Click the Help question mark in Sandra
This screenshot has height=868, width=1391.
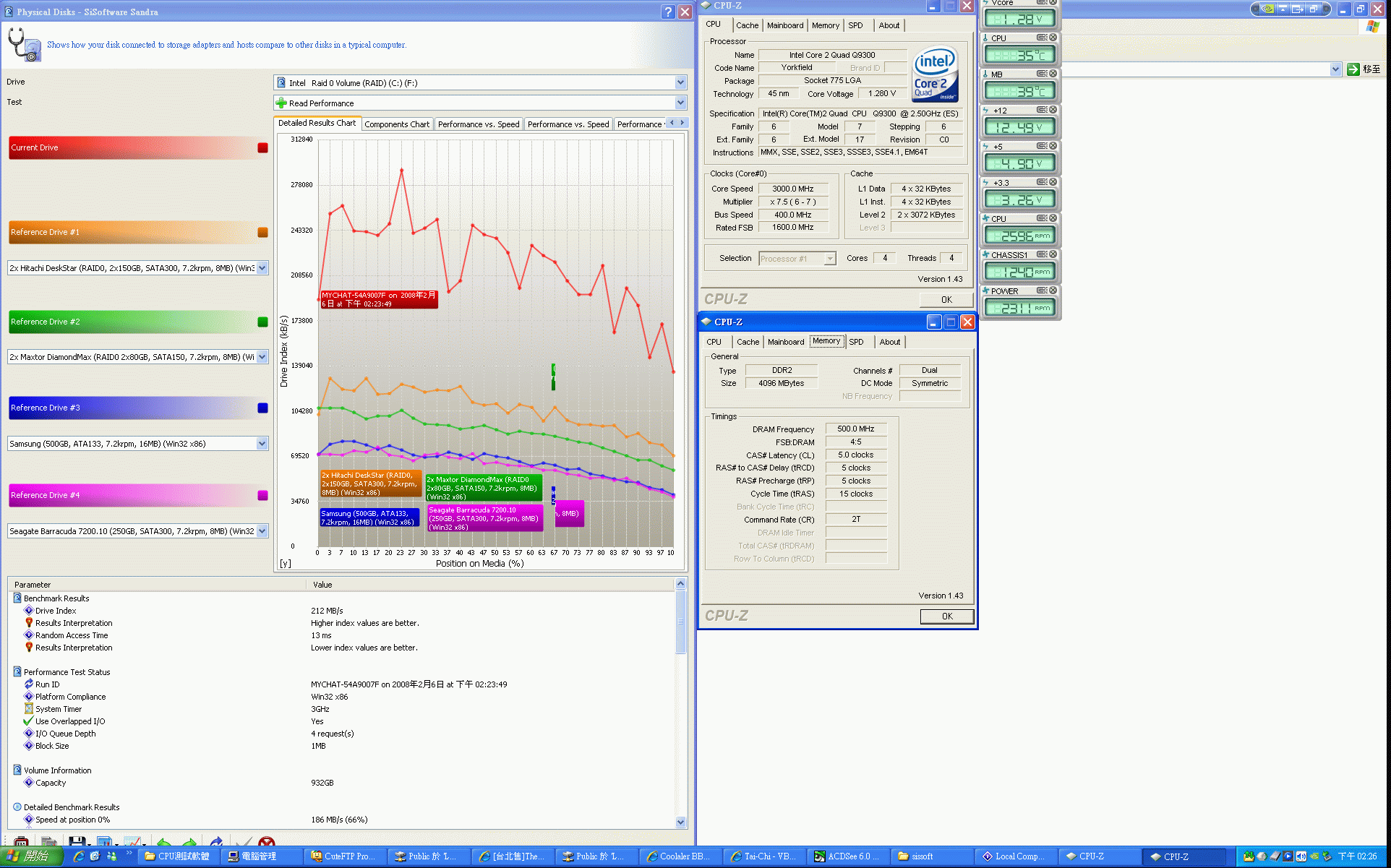click(x=668, y=12)
